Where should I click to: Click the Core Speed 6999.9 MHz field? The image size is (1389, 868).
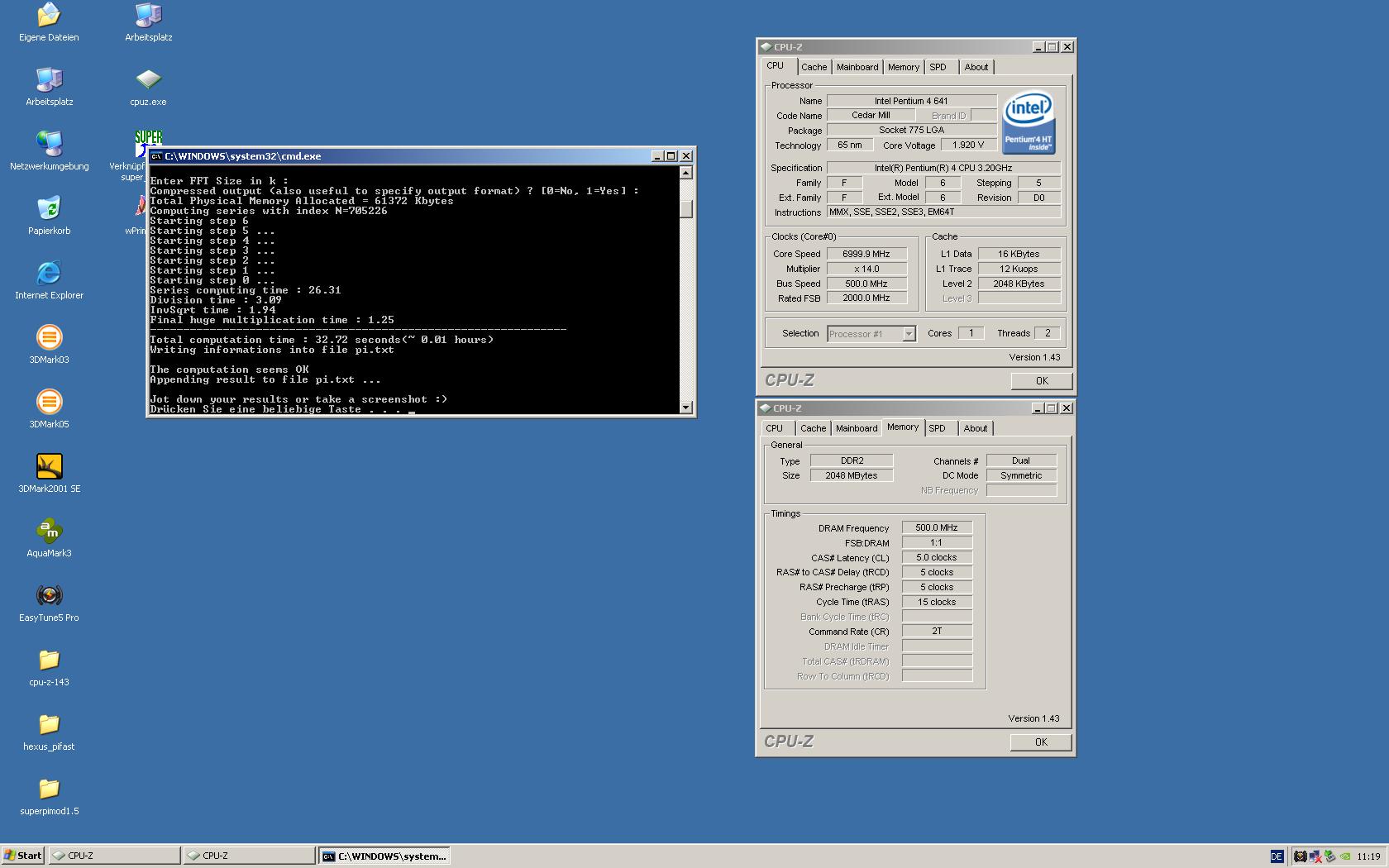click(x=866, y=254)
